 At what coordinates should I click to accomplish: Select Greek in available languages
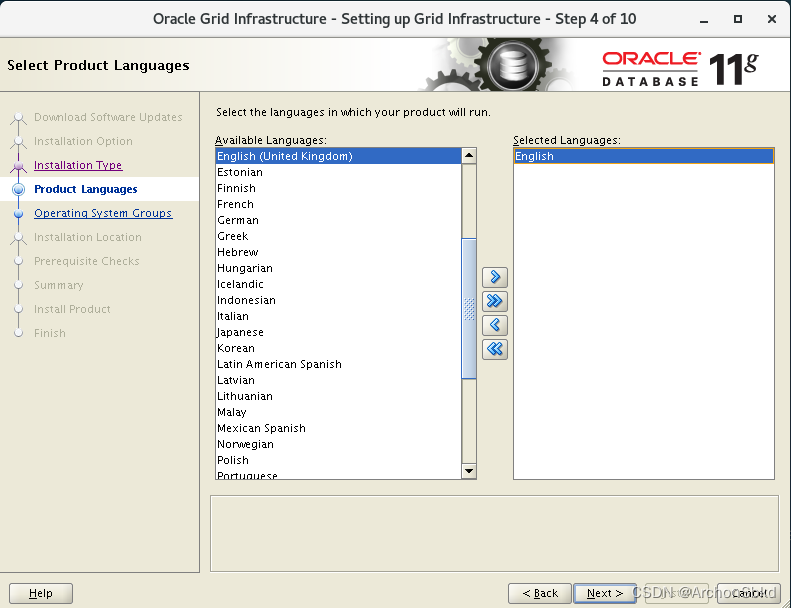[x=338, y=236]
